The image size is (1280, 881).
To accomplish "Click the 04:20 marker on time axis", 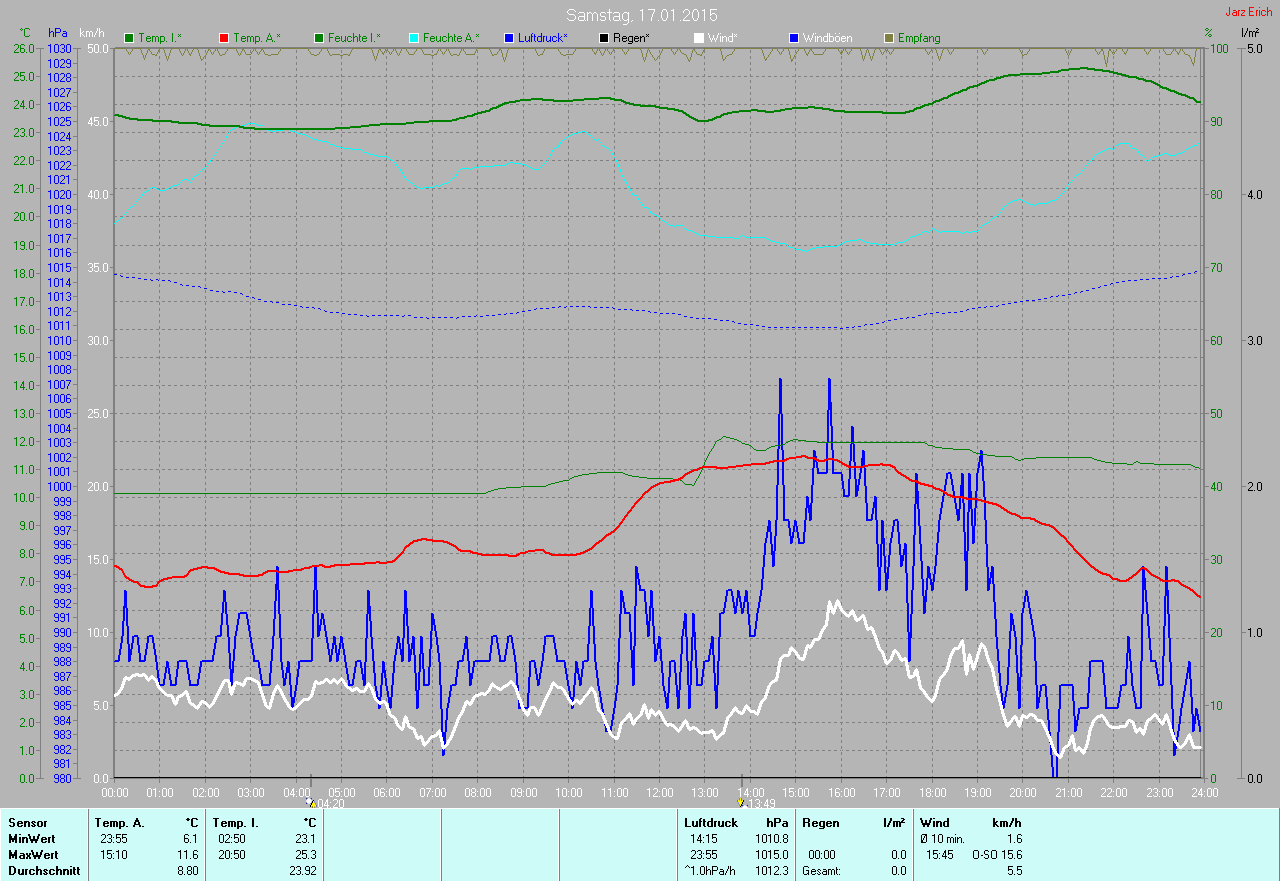I will point(326,802).
